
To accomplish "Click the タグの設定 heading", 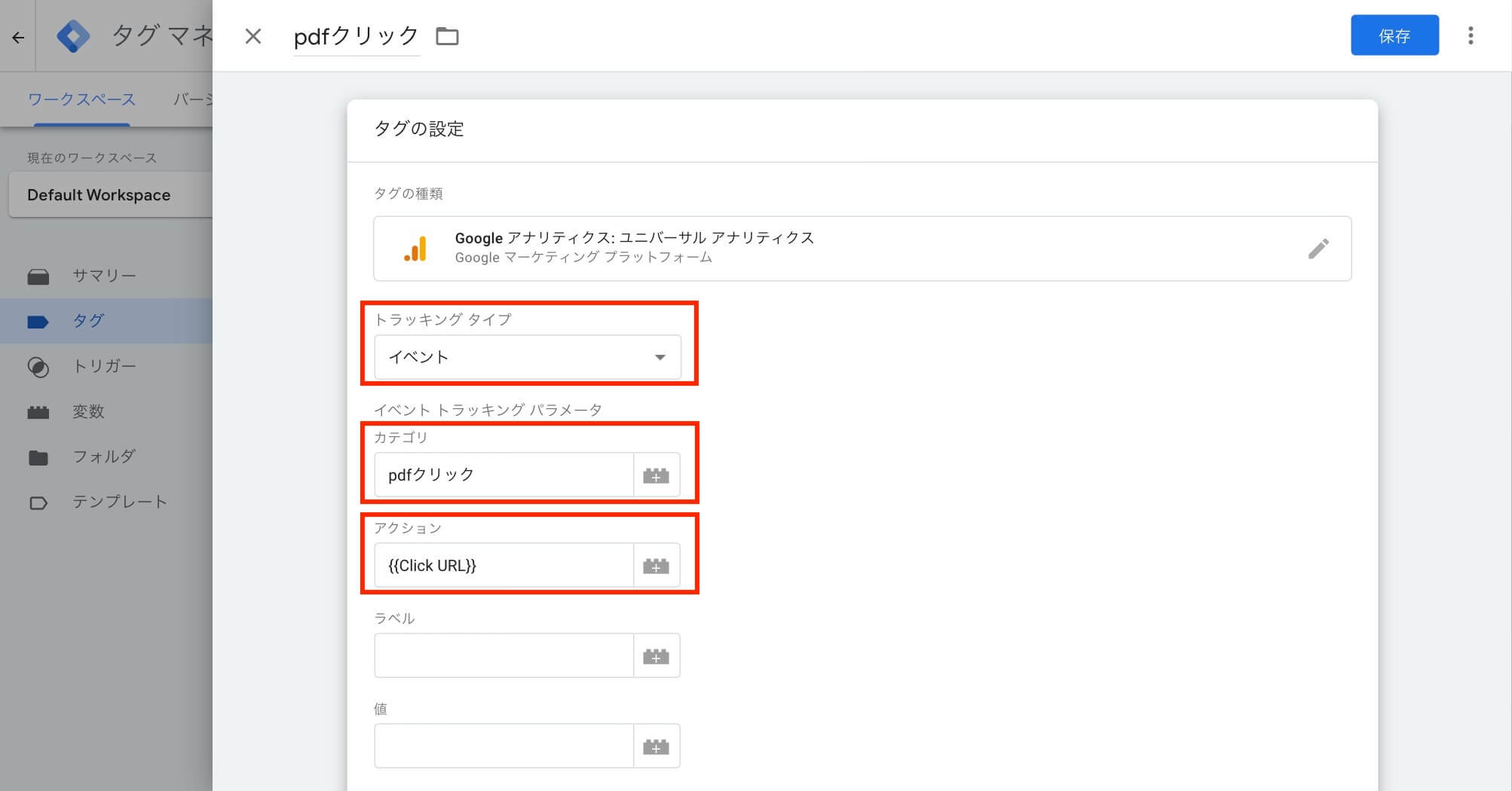I will tap(419, 129).
